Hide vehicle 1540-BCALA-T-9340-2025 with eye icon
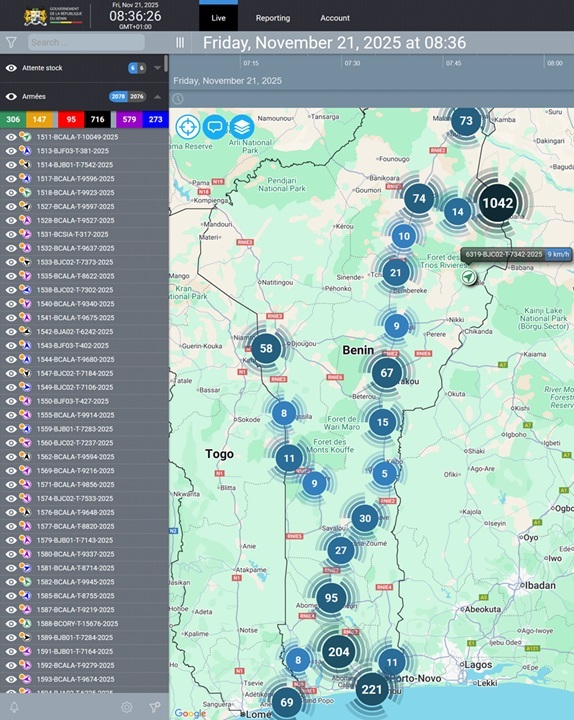Screen dimensions: 574x720 point(11,304)
